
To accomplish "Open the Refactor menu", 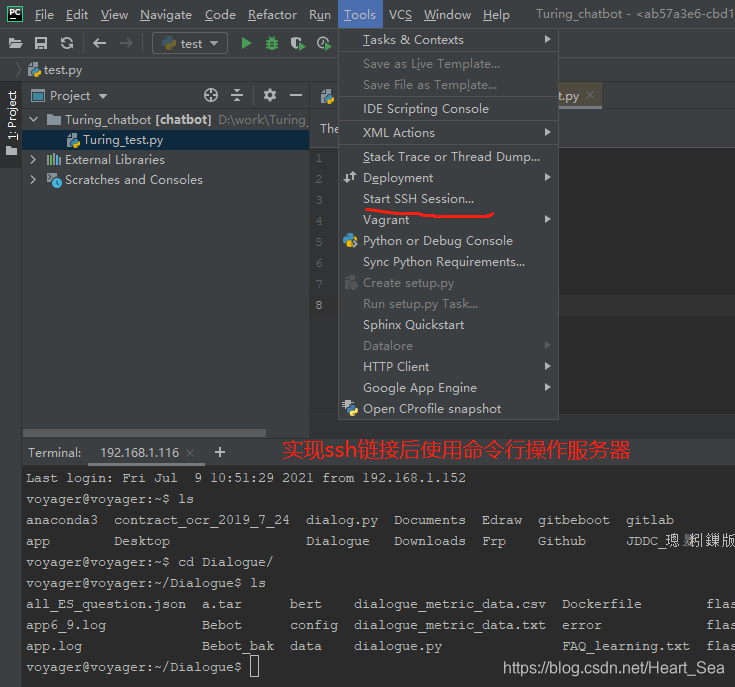I will tap(272, 15).
